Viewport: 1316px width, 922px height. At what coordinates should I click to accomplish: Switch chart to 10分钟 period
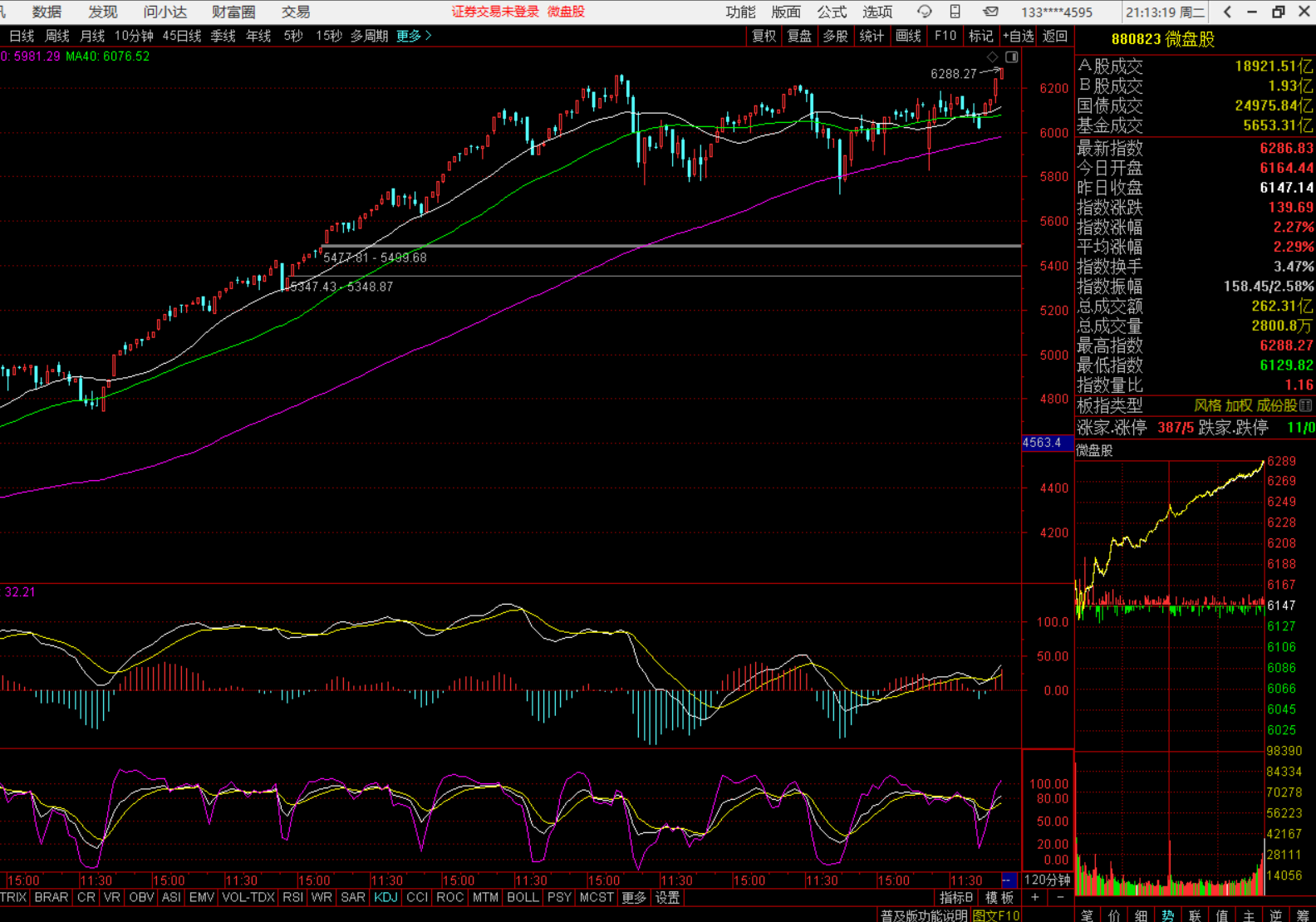pyautogui.click(x=134, y=36)
